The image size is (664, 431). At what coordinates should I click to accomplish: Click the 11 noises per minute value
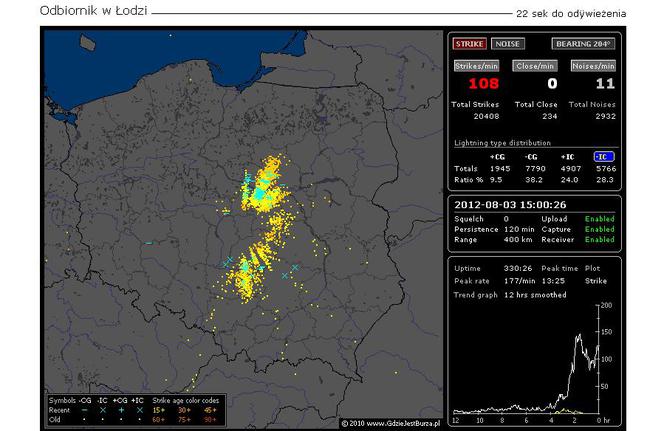(x=605, y=83)
